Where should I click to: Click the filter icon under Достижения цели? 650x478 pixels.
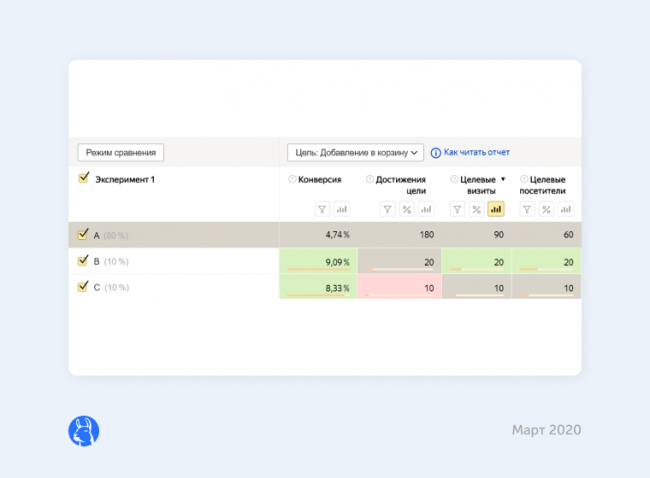click(x=387, y=209)
